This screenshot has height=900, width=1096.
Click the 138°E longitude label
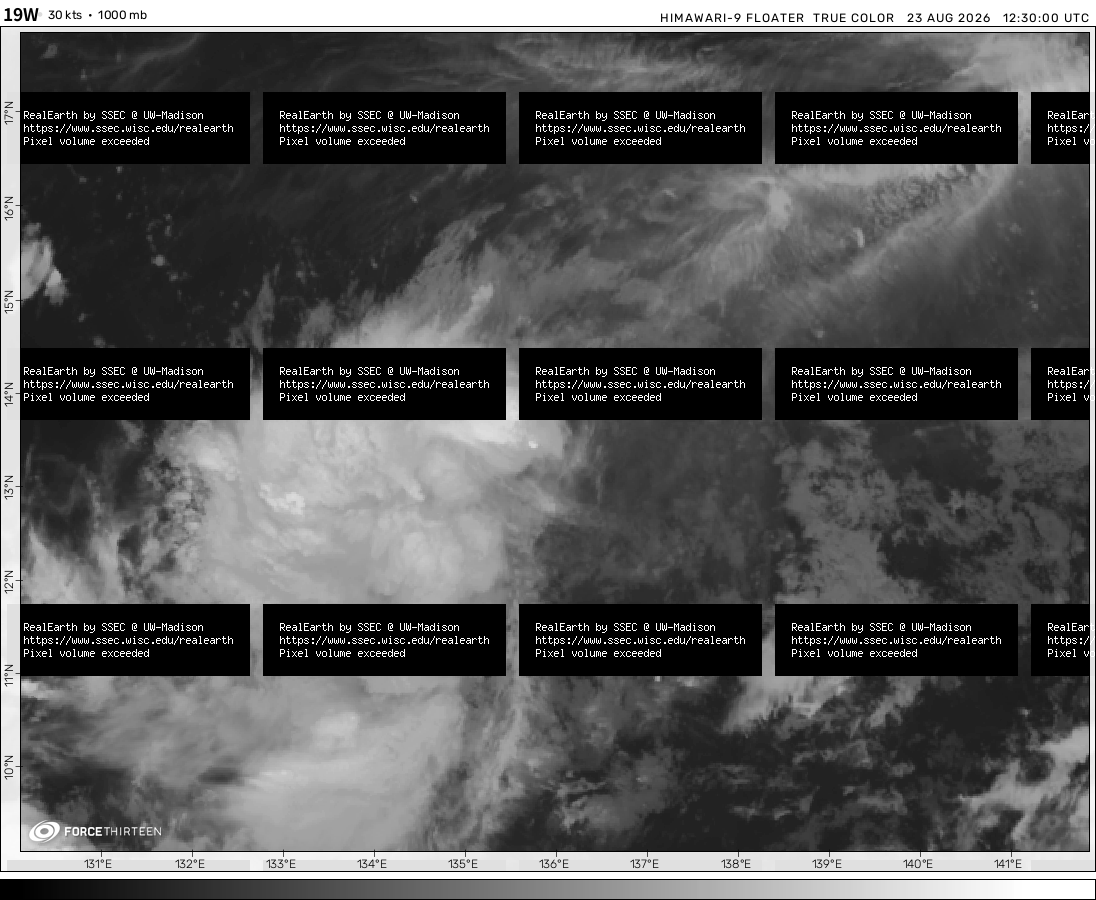(736, 864)
